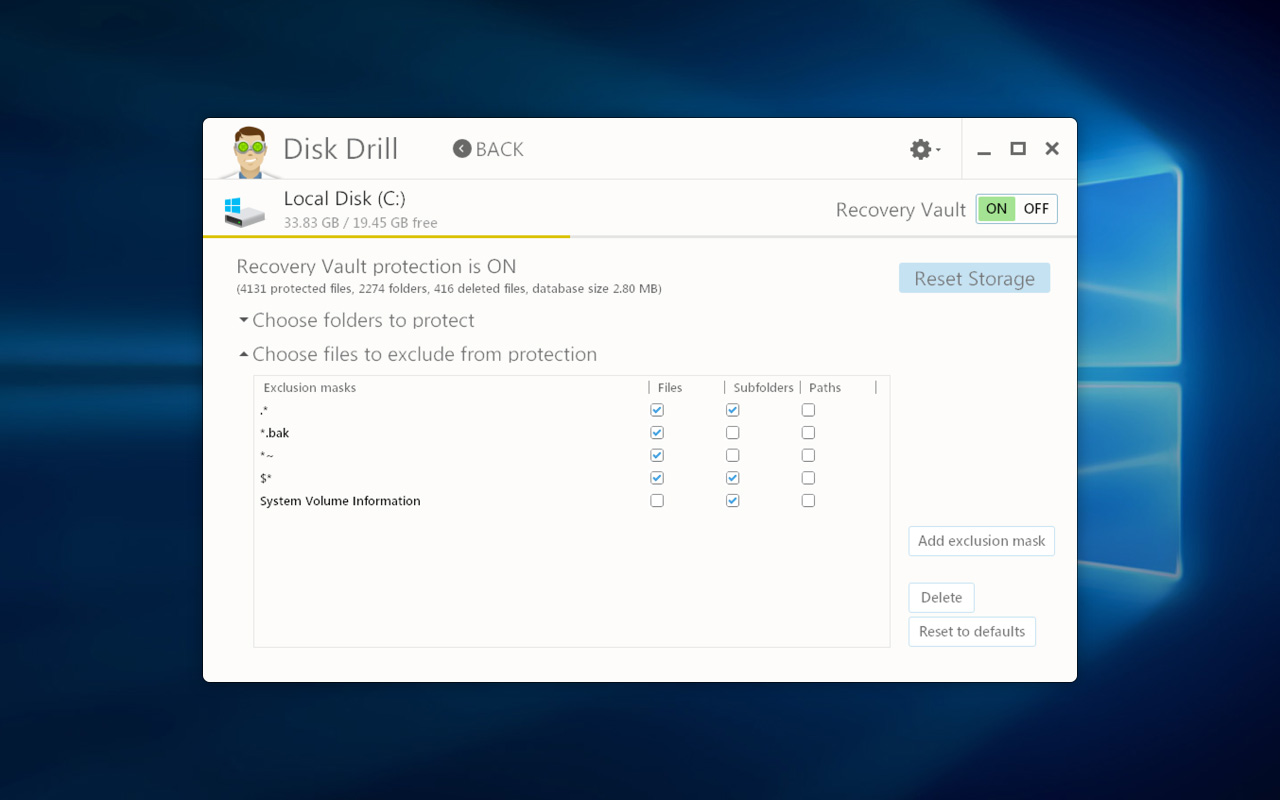Close the Disk Drill window
This screenshot has width=1280, height=800.
click(1052, 149)
